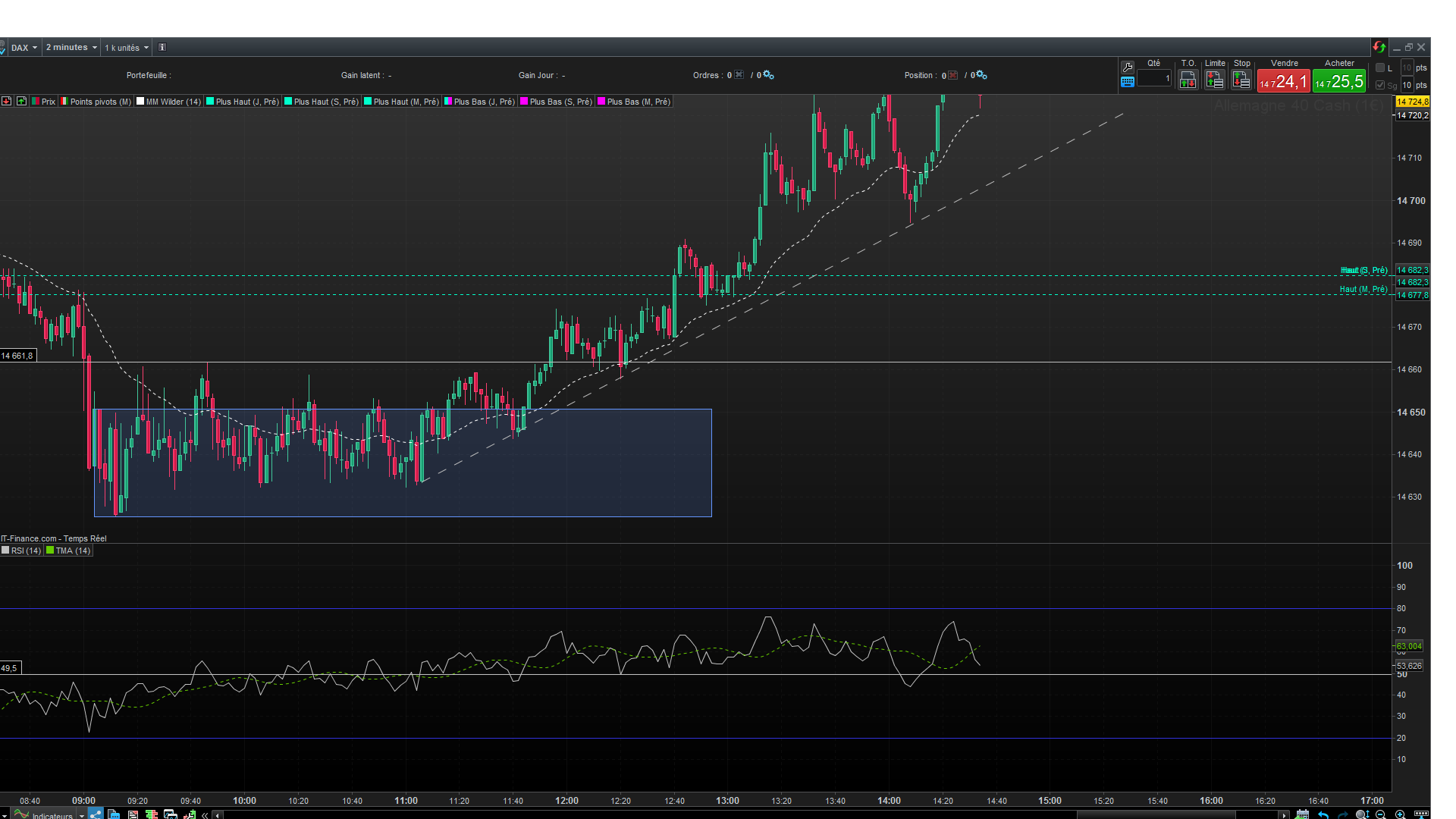Viewport: 1456px width, 819px height.
Task: Open the calendar date icon
Action: coord(1302,814)
